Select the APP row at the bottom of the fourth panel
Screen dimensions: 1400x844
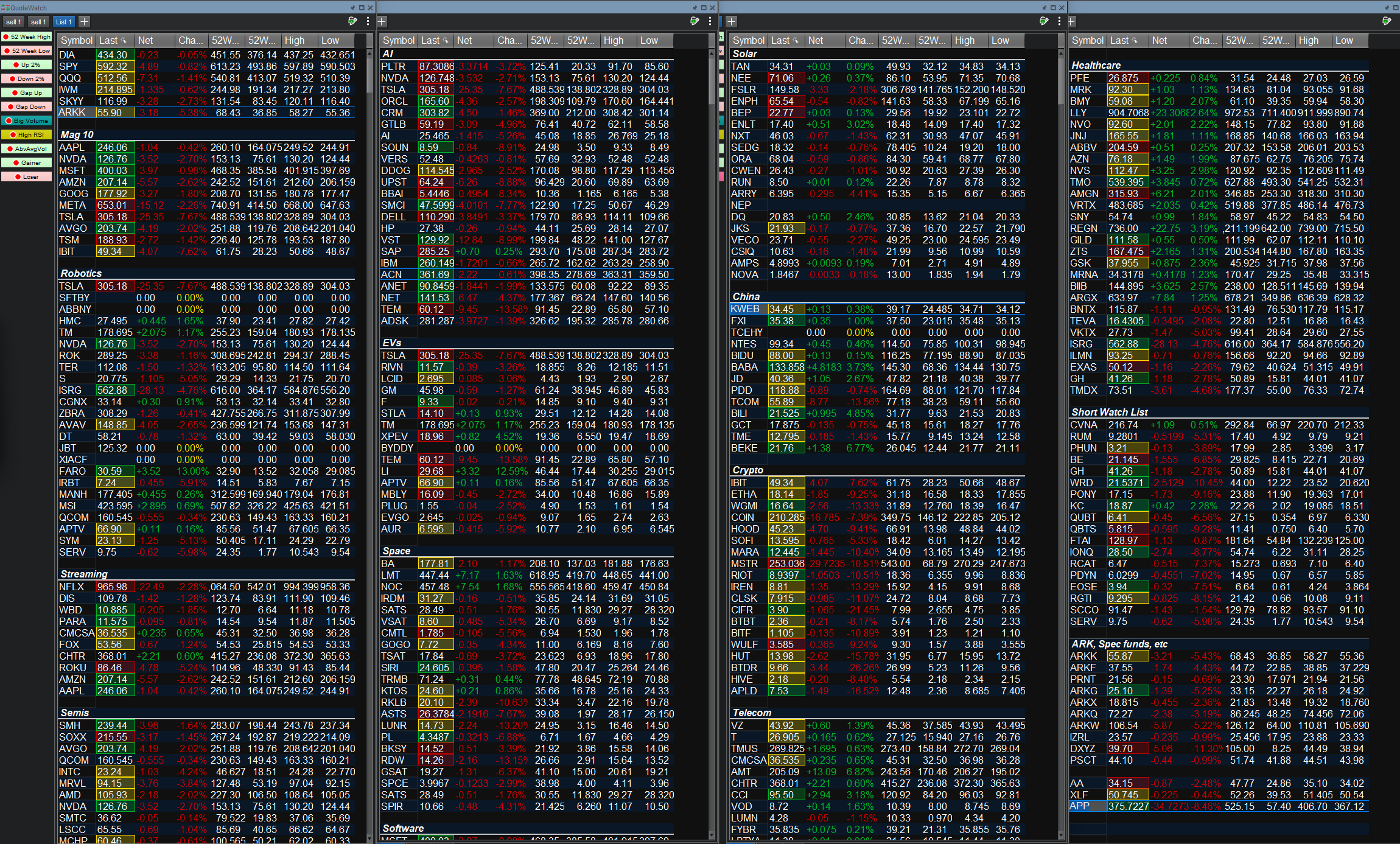pos(1219,806)
